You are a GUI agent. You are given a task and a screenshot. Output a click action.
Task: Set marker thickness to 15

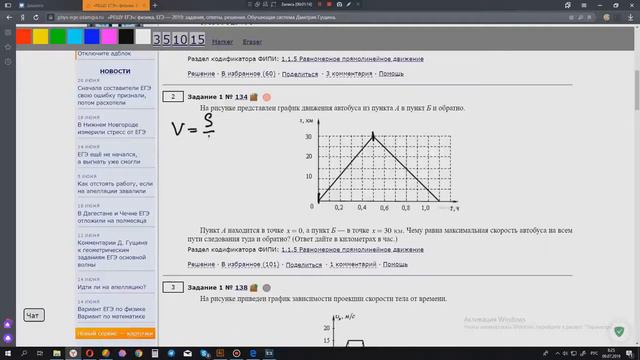198,40
